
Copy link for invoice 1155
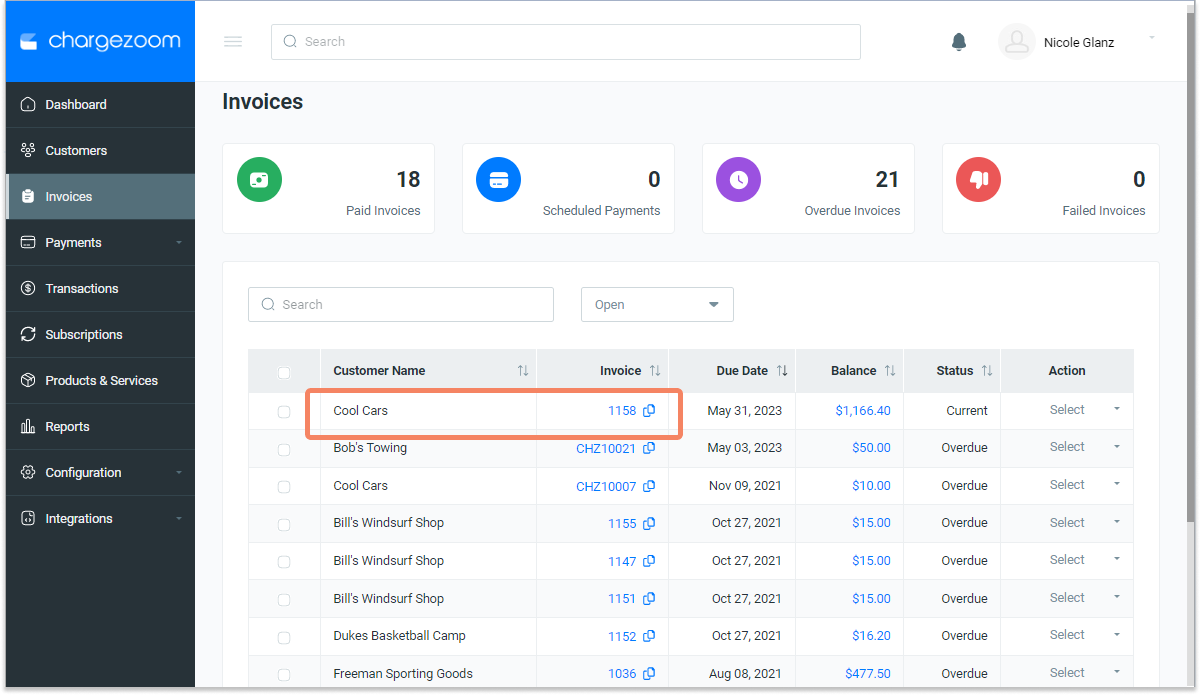[x=649, y=523]
